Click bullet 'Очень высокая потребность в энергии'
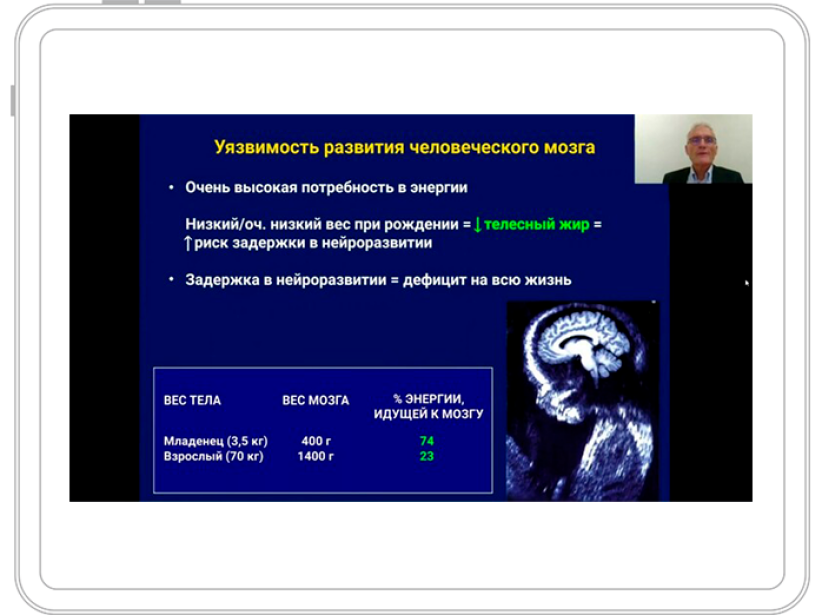 point(326,188)
